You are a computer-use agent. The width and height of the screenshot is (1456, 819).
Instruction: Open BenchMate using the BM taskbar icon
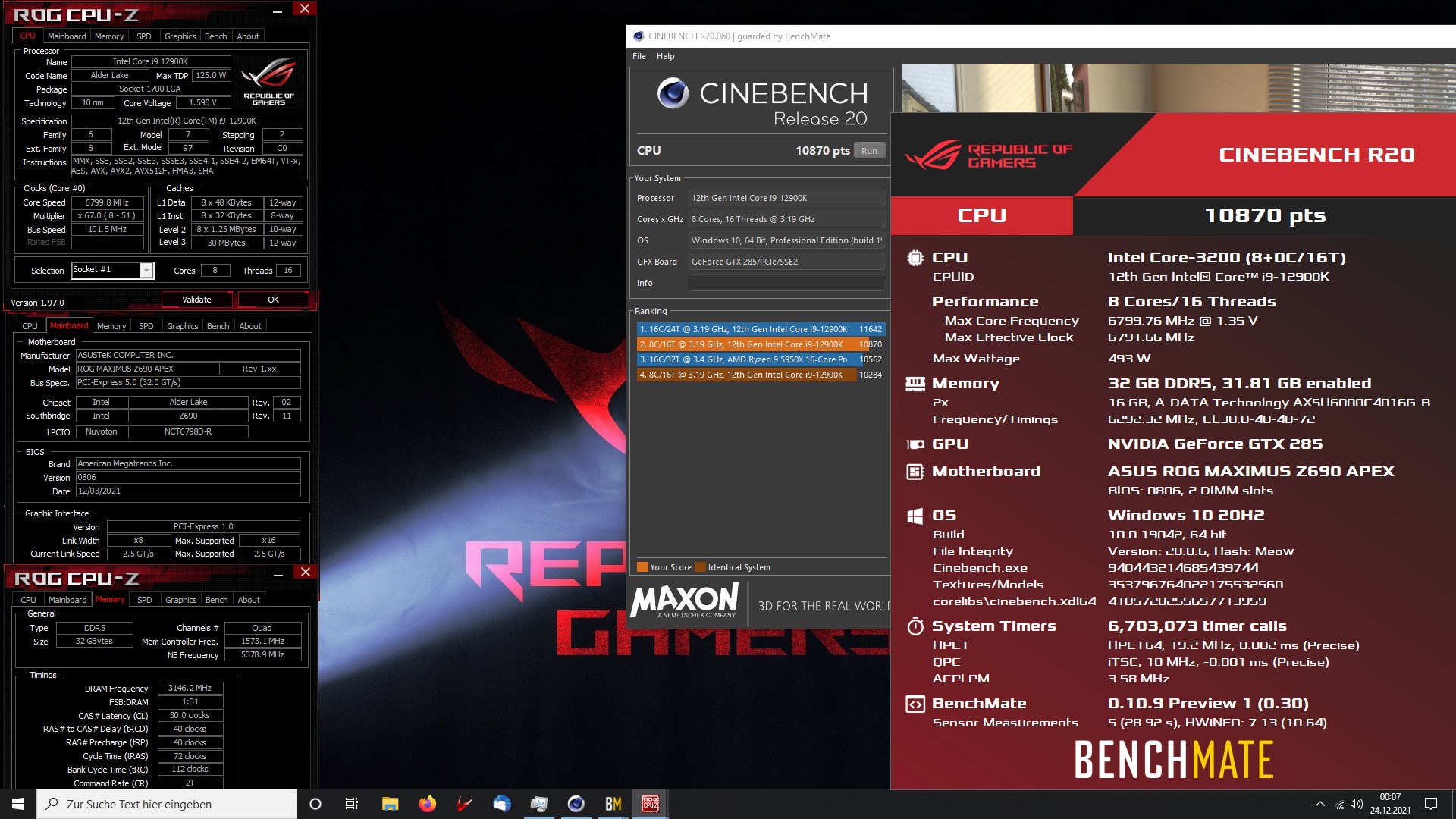(x=613, y=804)
